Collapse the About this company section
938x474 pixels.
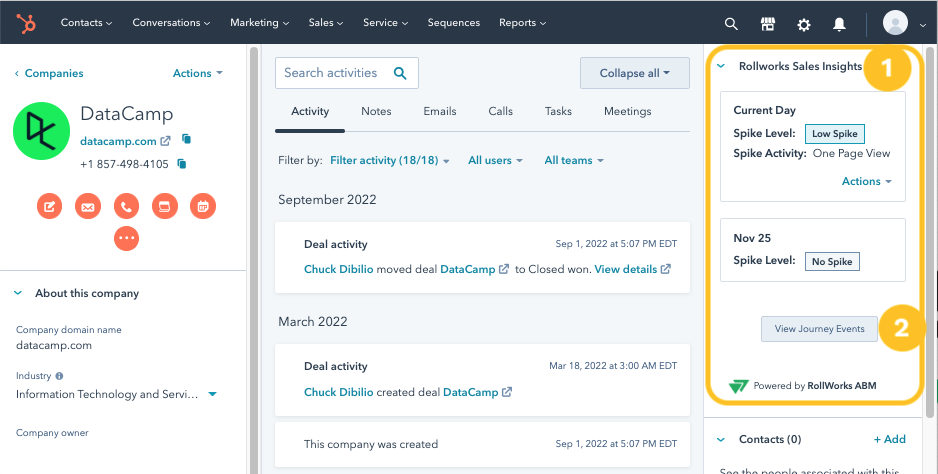click(x=18, y=293)
